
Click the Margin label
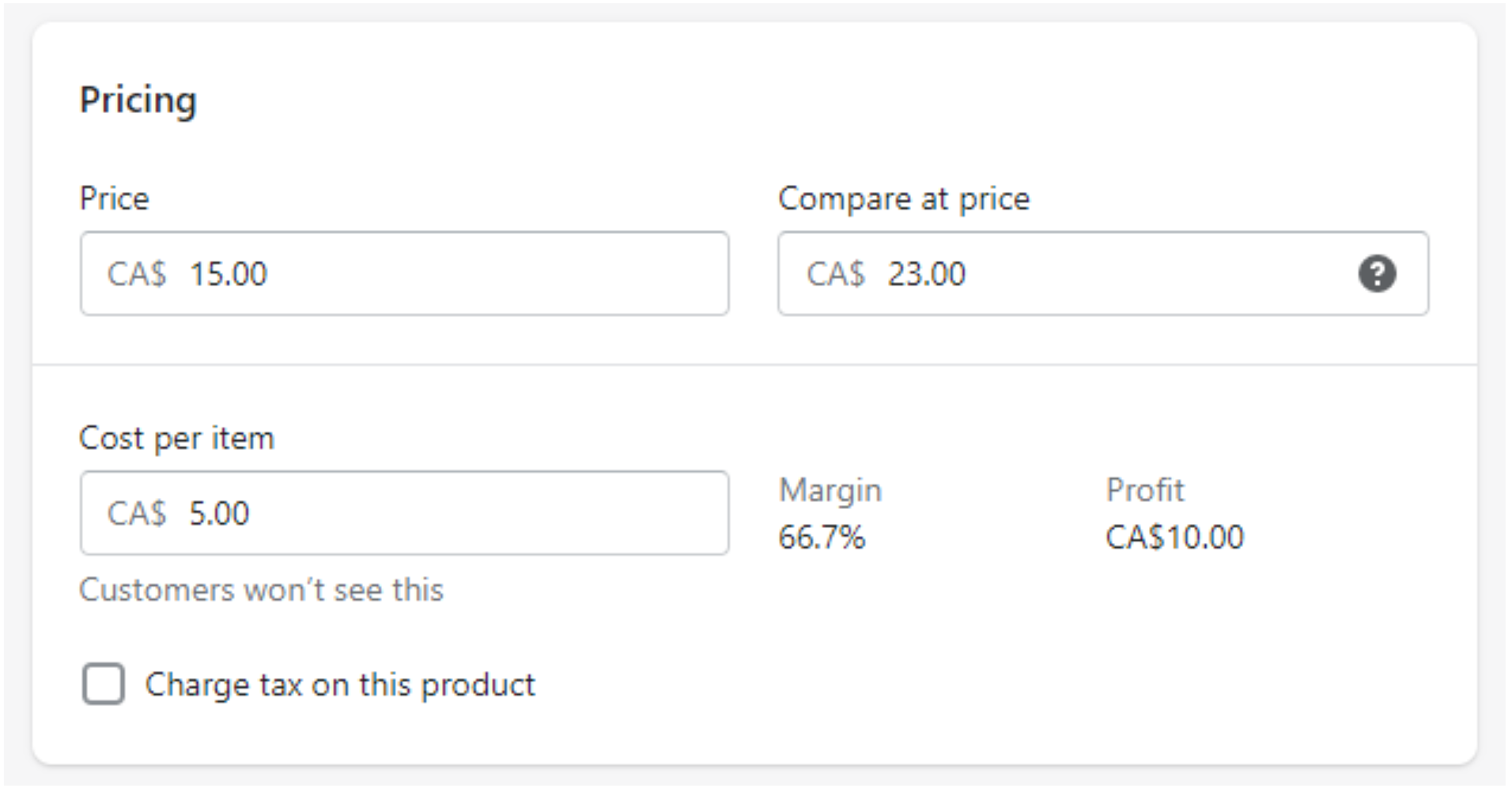pos(830,491)
